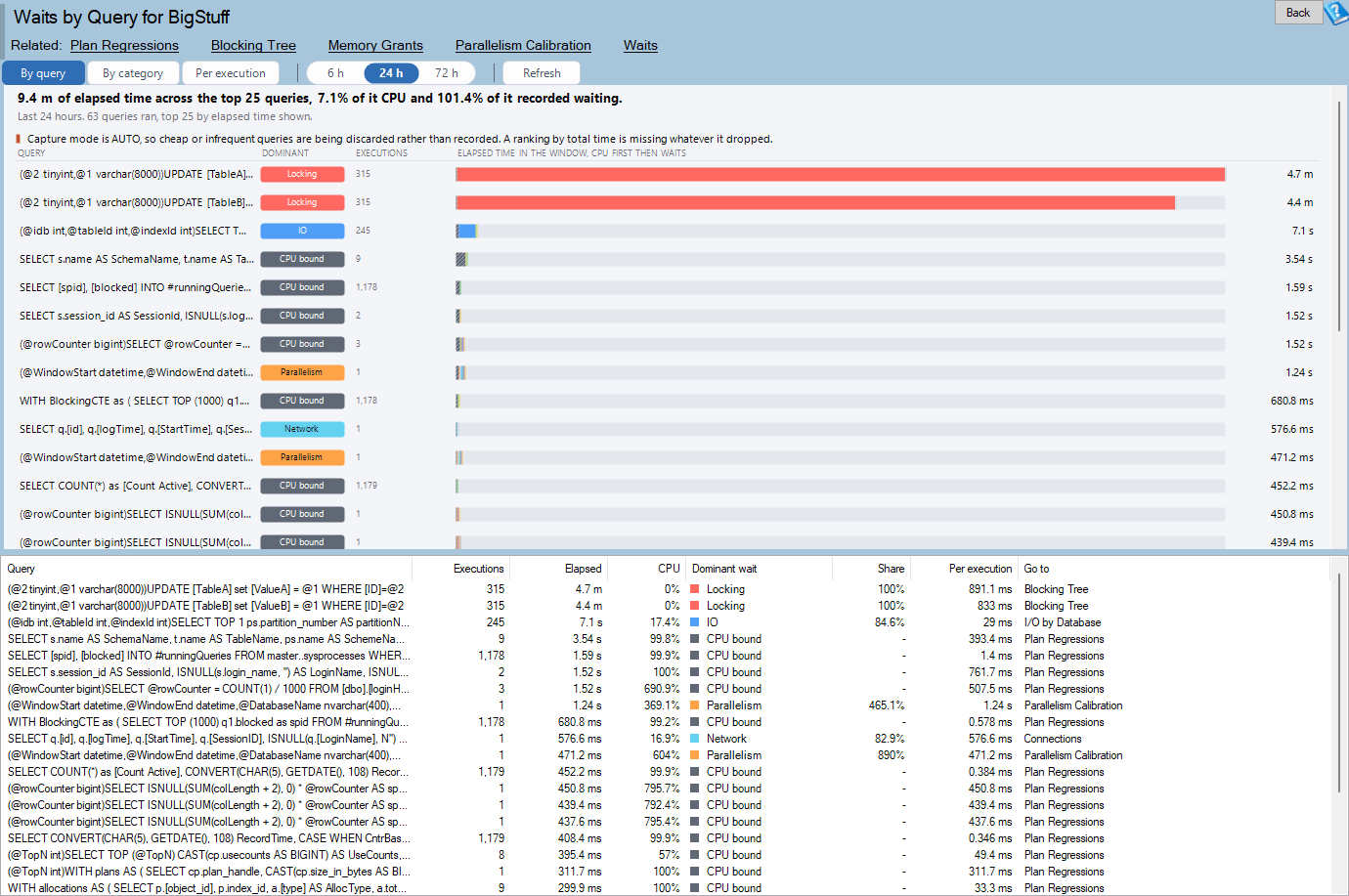The image size is (1349, 896).
Task: Switch to the By category tab
Action: click(x=133, y=73)
